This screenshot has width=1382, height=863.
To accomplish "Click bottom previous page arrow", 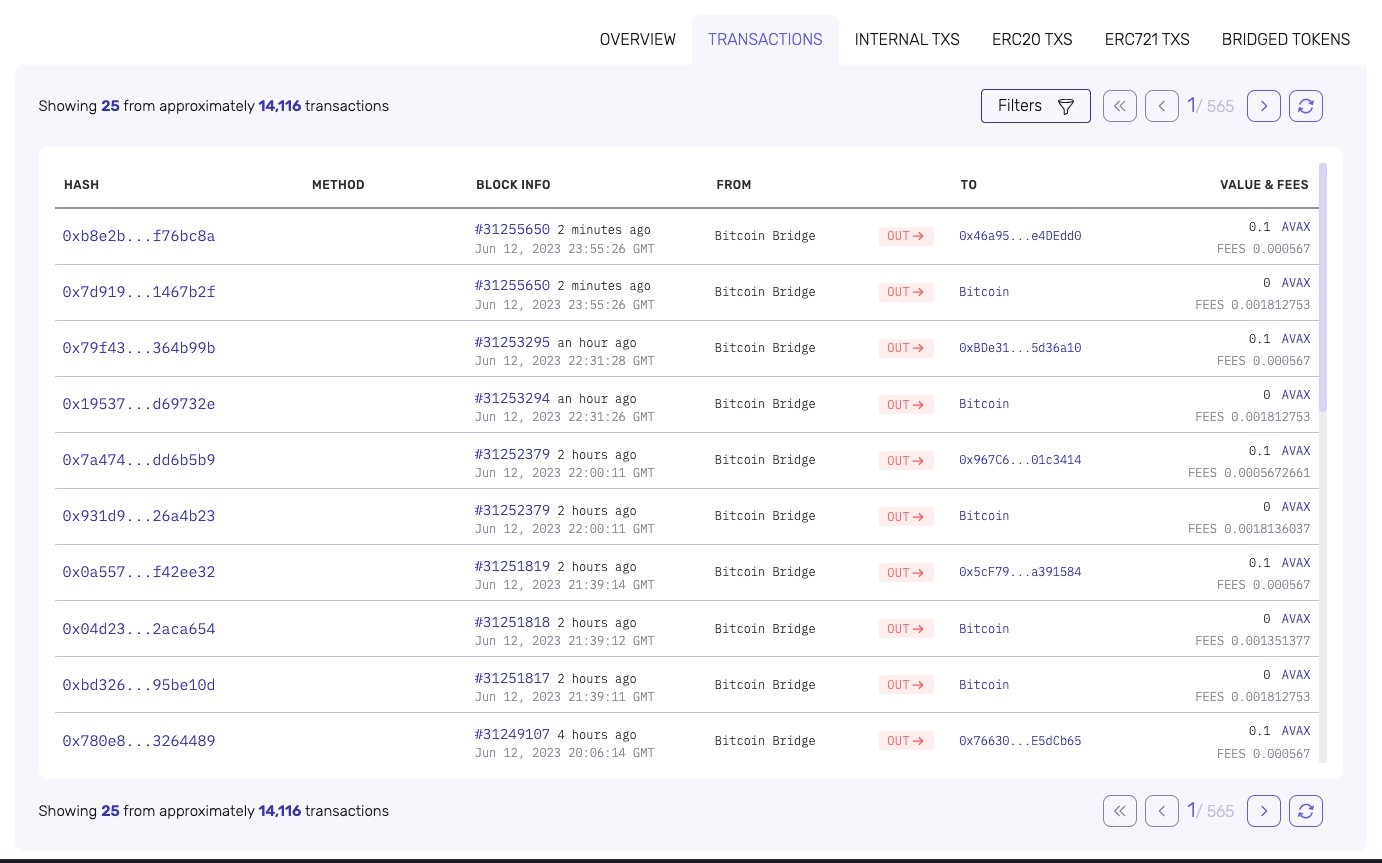I will click(x=1162, y=811).
